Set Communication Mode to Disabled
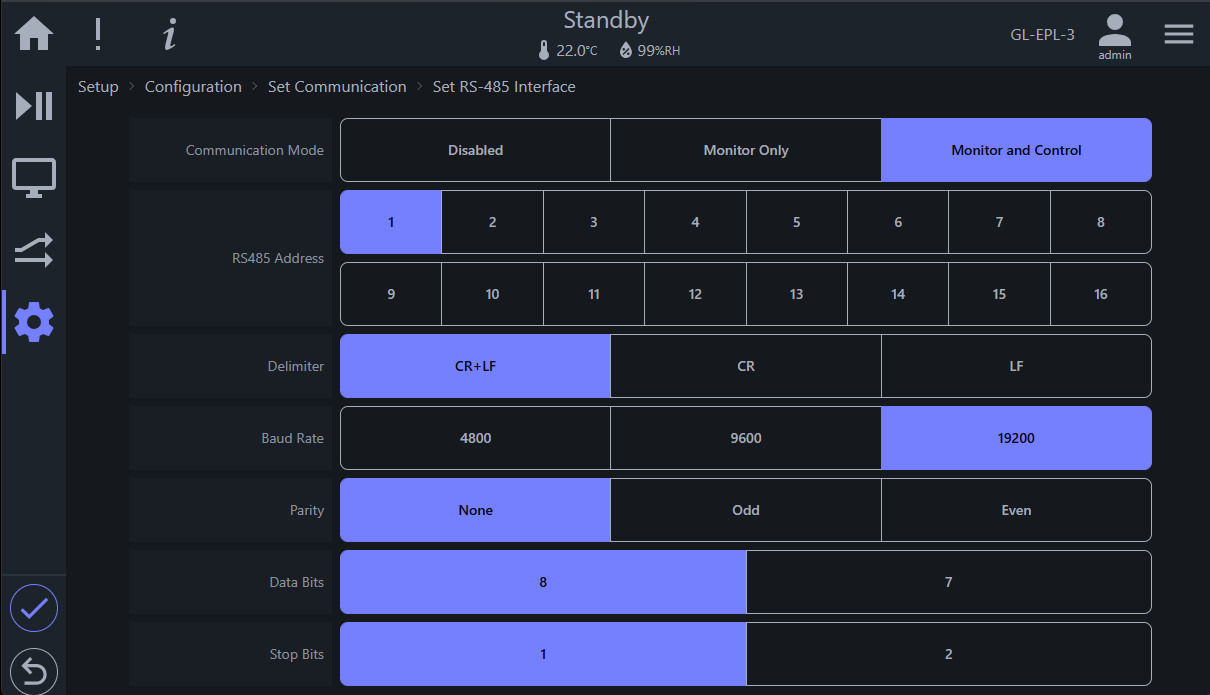The image size is (1210, 695). click(476, 150)
